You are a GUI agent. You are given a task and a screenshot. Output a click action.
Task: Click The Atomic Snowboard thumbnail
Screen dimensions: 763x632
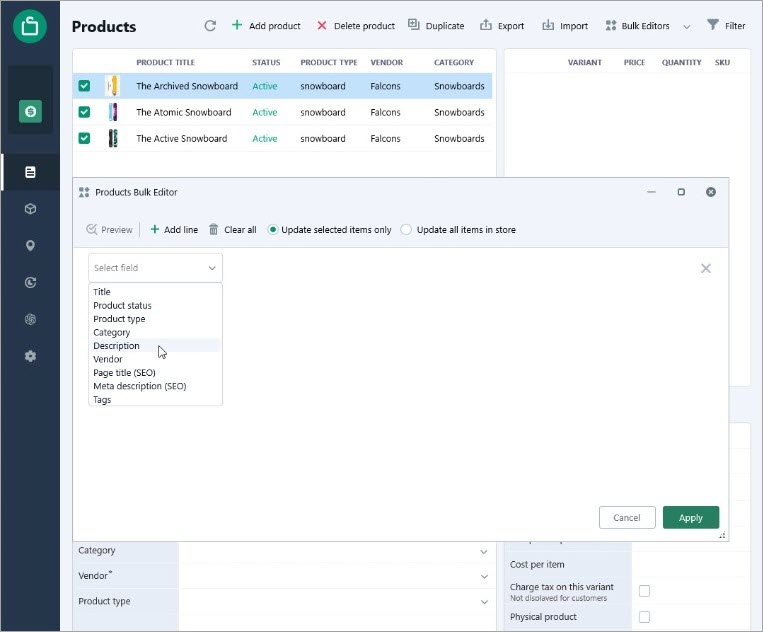pos(113,112)
